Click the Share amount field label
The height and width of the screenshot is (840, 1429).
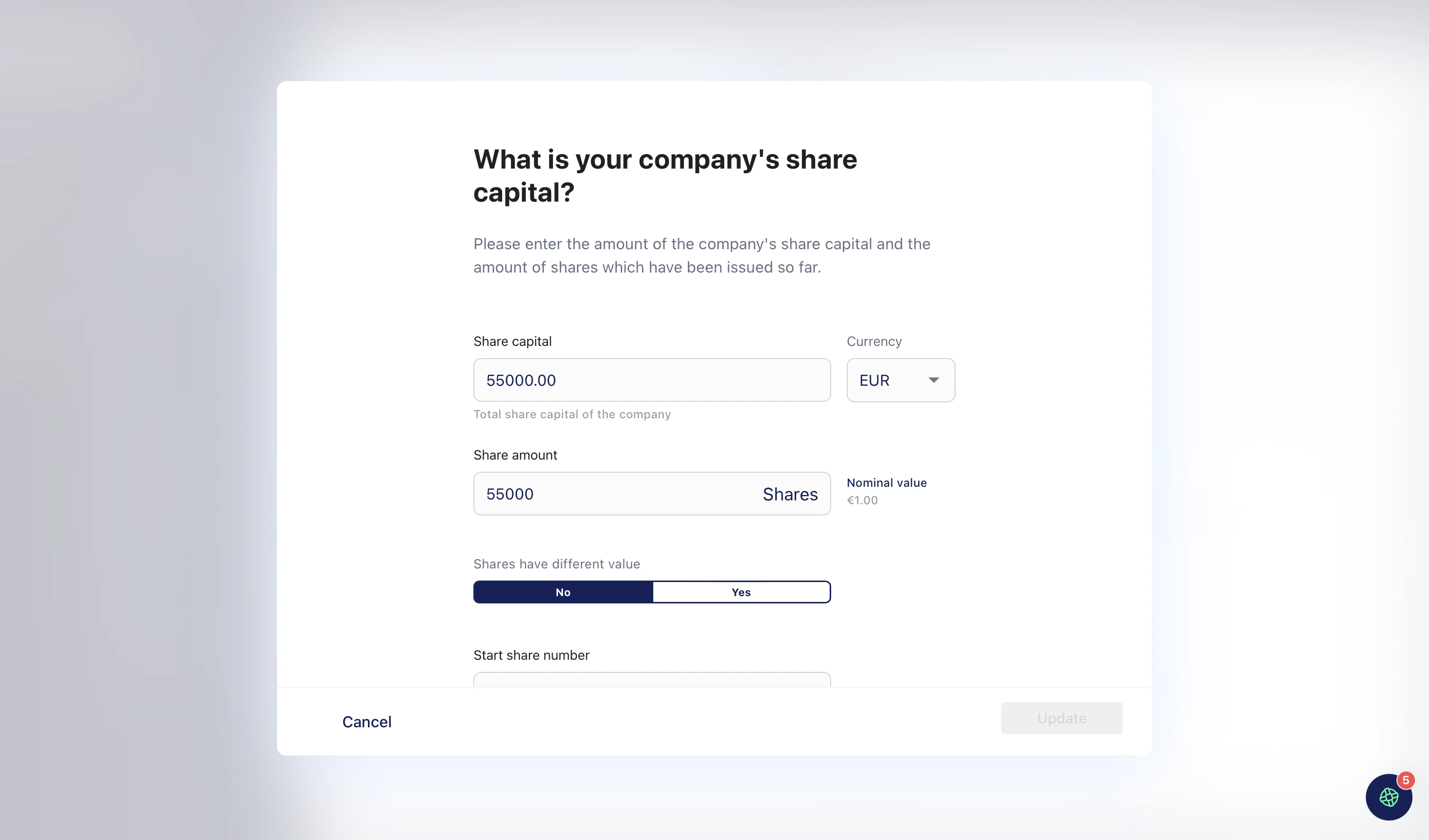point(515,455)
